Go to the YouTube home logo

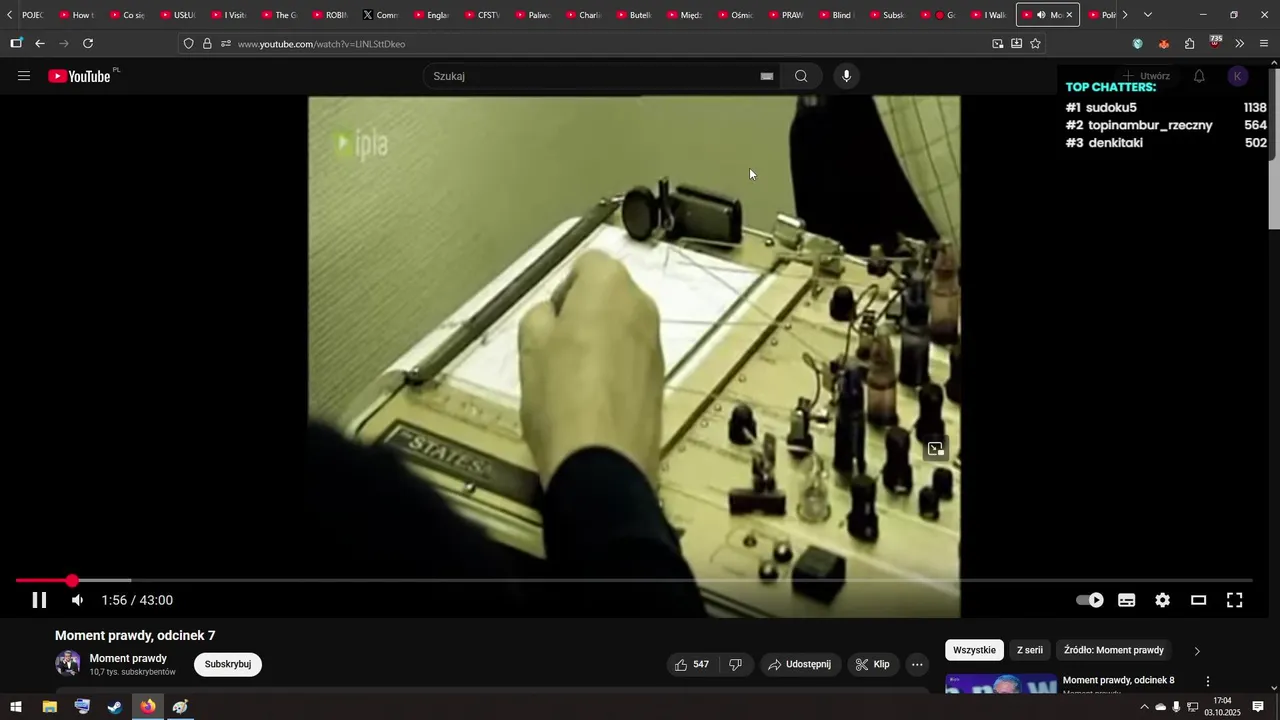[80, 76]
